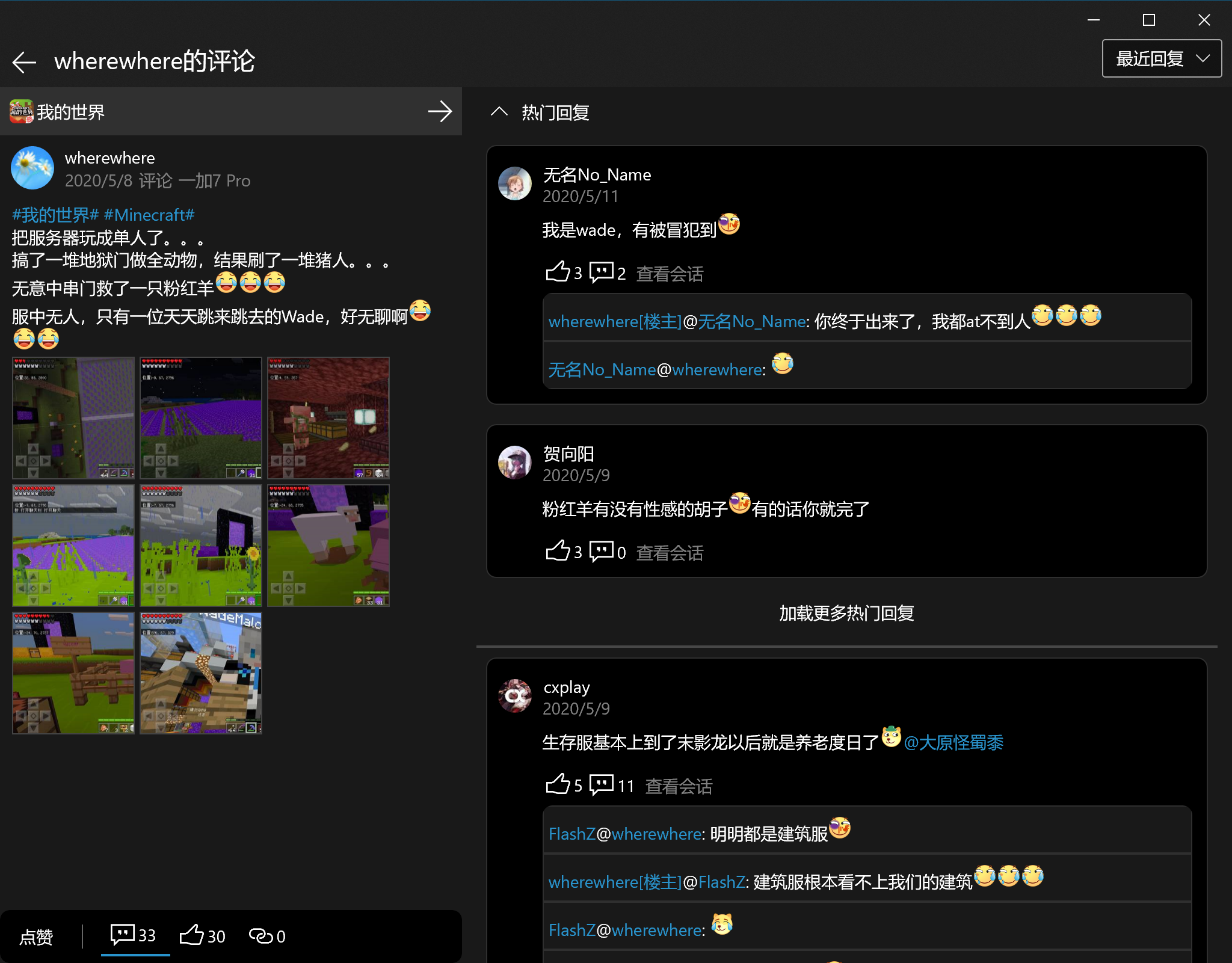
Task: Open the 最近回复 sort dropdown
Action: point(1161,59)
